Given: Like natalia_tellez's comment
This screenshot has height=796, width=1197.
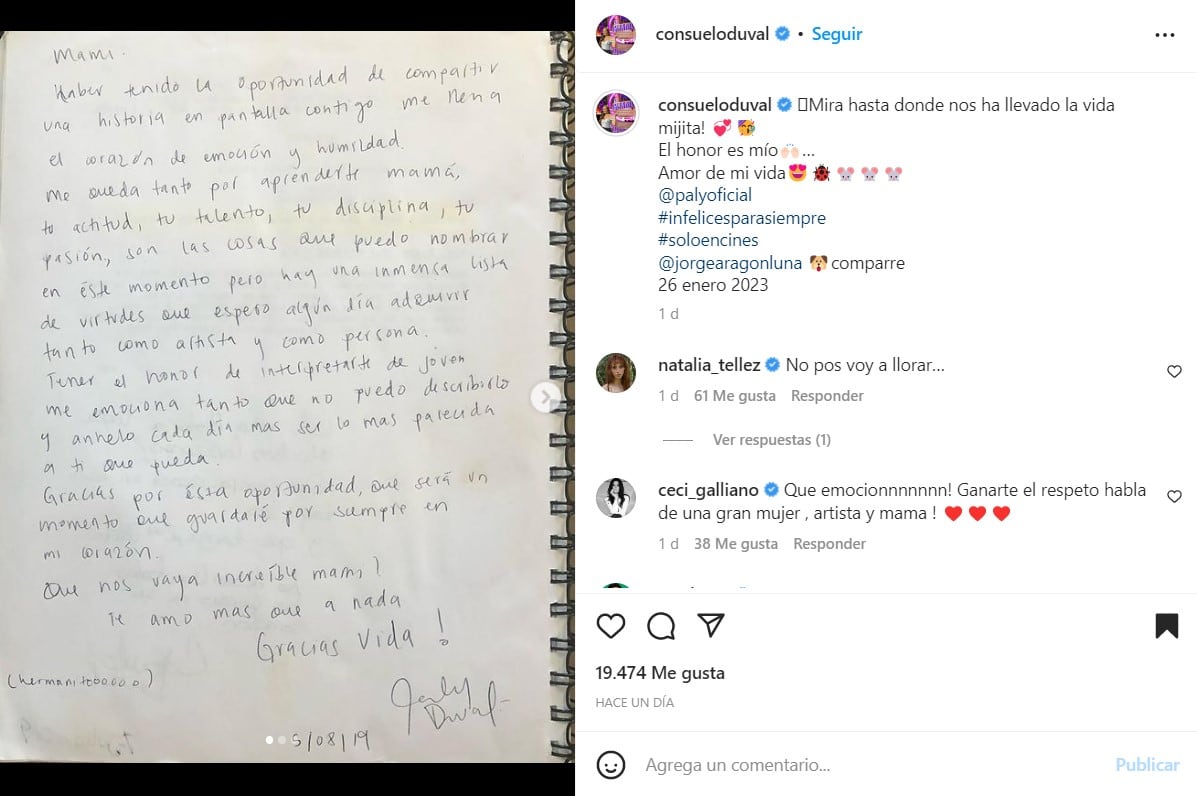Looking at the screenshot, I should (x=1174, y=372).
